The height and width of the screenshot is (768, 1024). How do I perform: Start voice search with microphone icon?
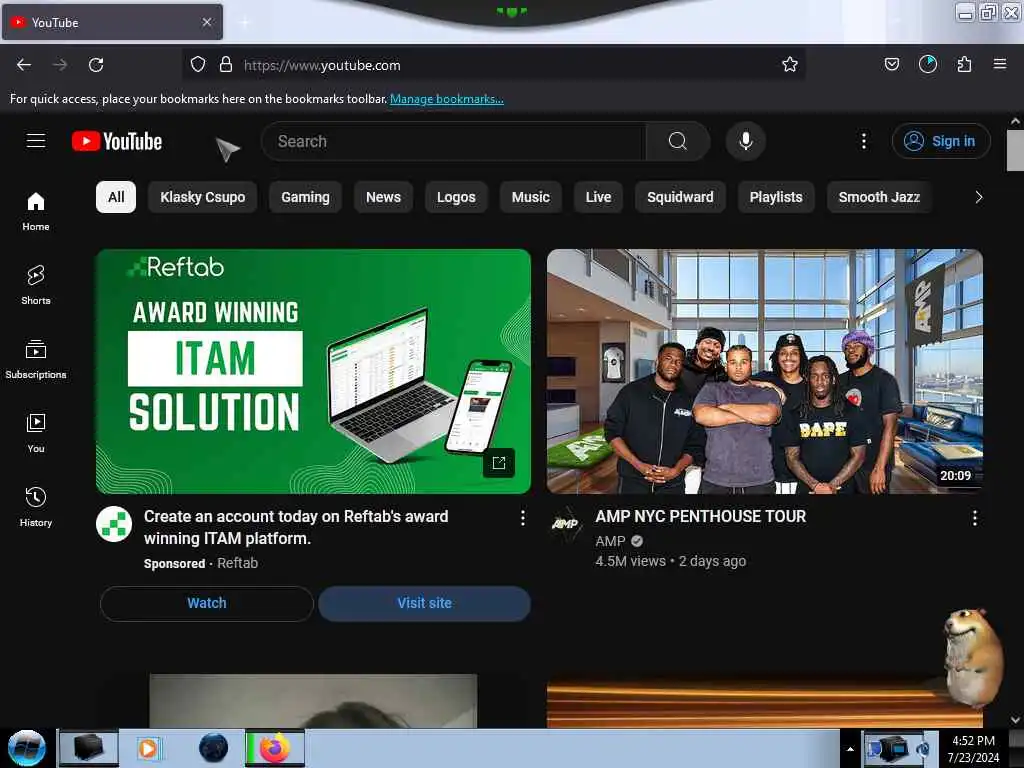[x=746, y=141]
